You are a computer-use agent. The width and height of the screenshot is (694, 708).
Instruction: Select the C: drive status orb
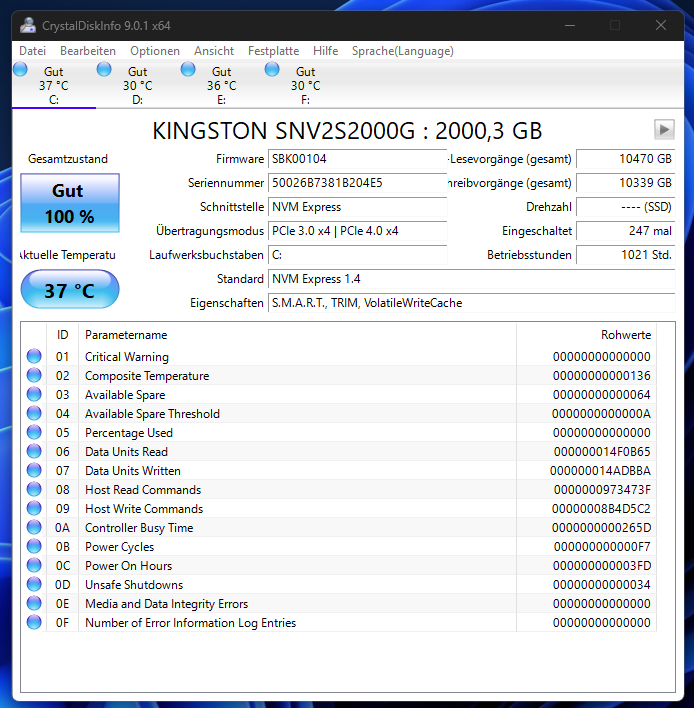tap(20, 70)
